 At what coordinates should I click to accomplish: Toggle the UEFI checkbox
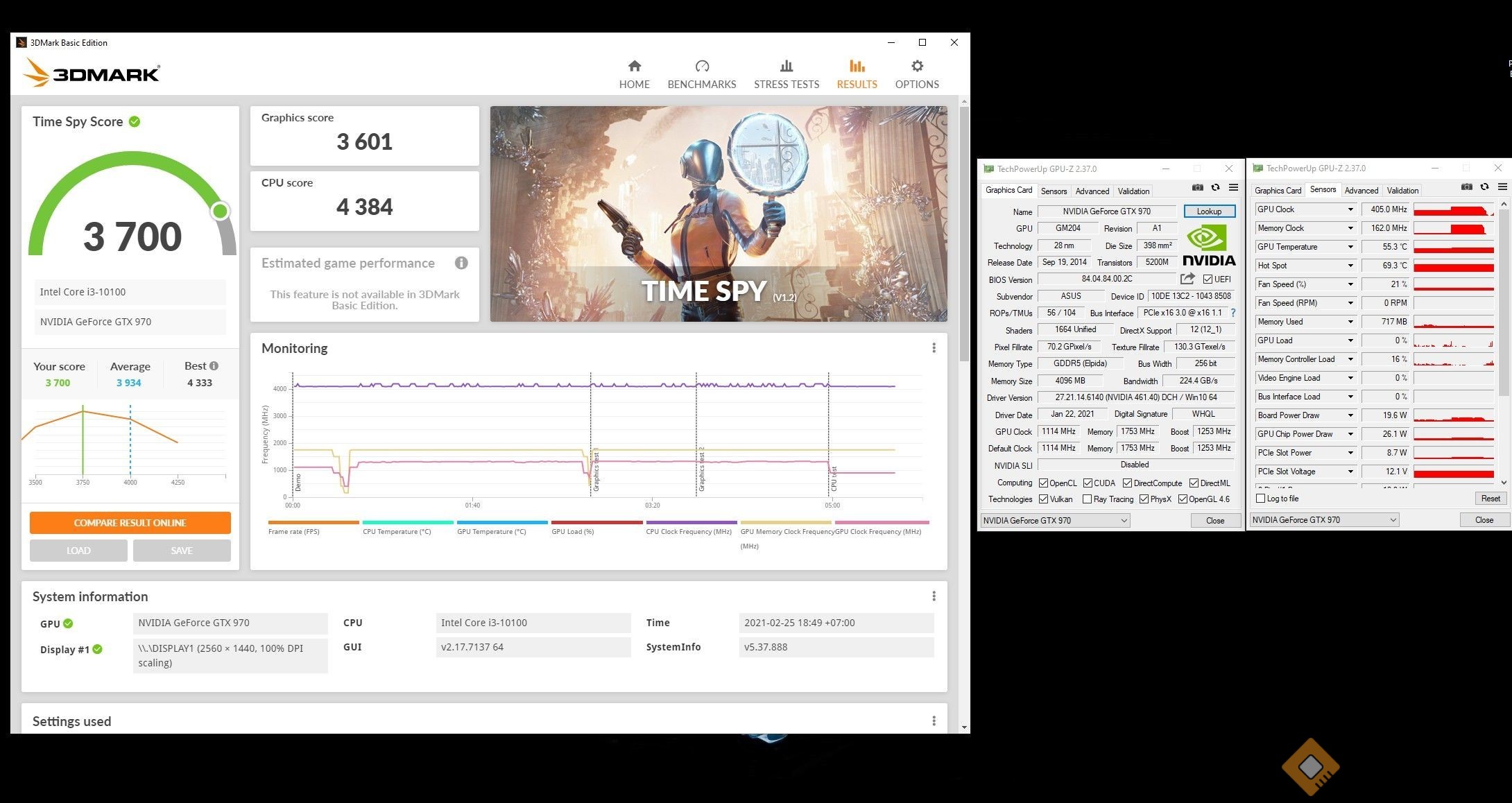coord(1208,279)
